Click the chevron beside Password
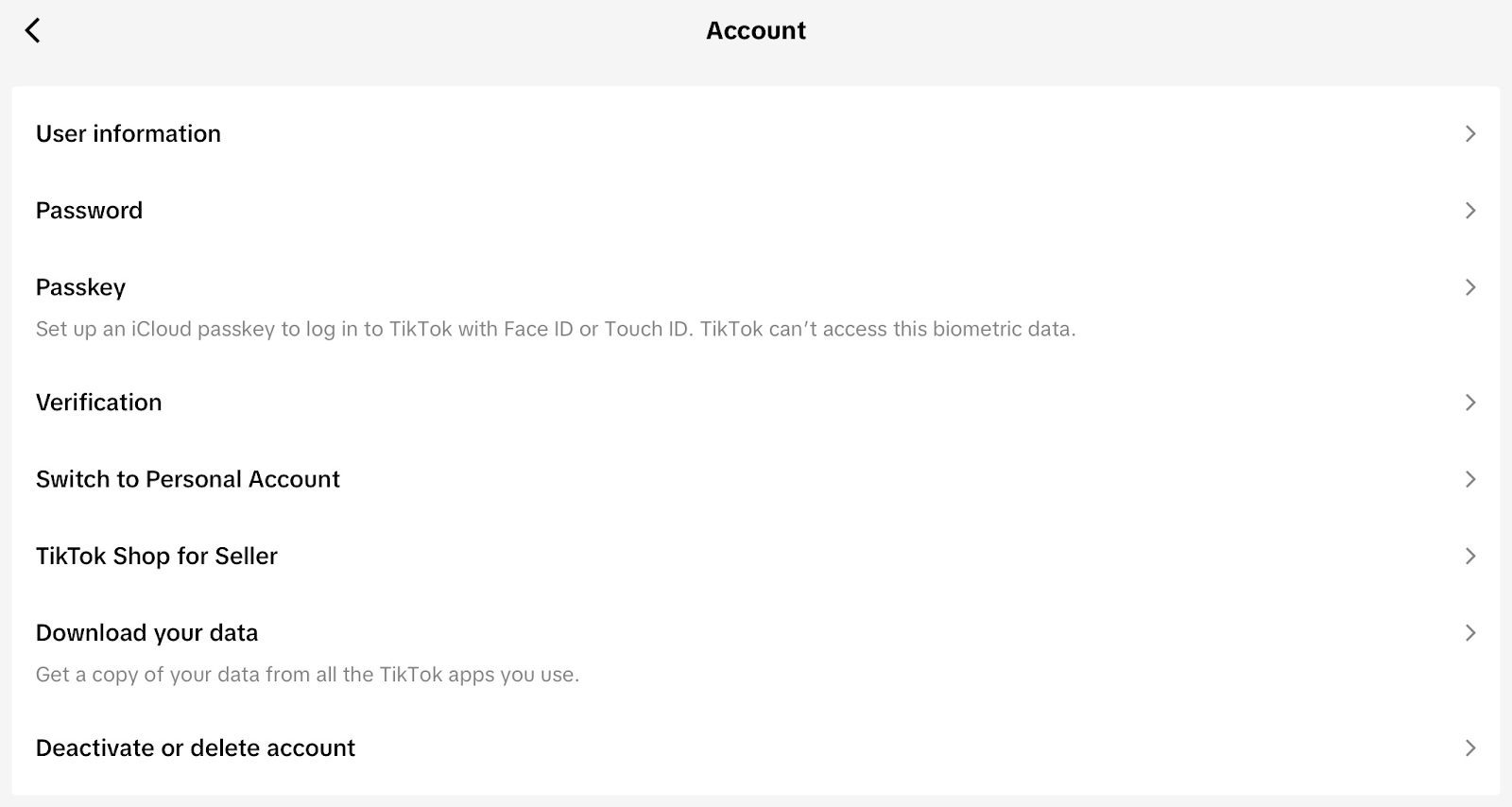 point(1470,210)
